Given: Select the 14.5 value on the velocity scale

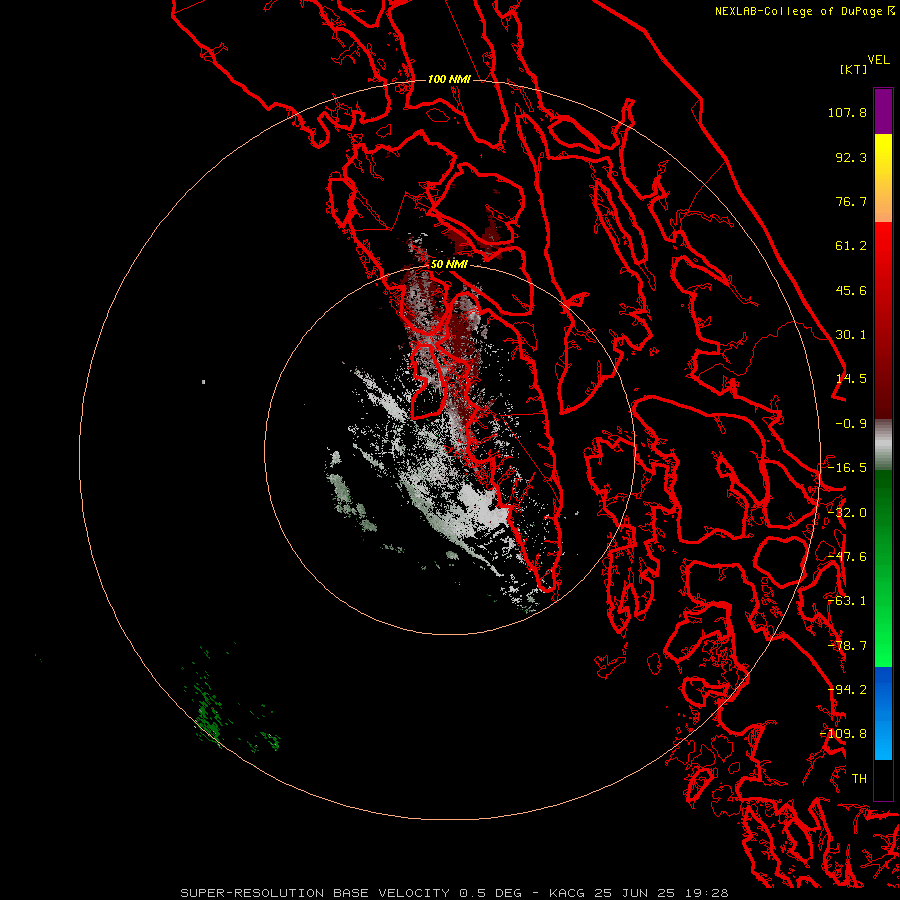Looking at the screenshot, I should click(851, 379).
